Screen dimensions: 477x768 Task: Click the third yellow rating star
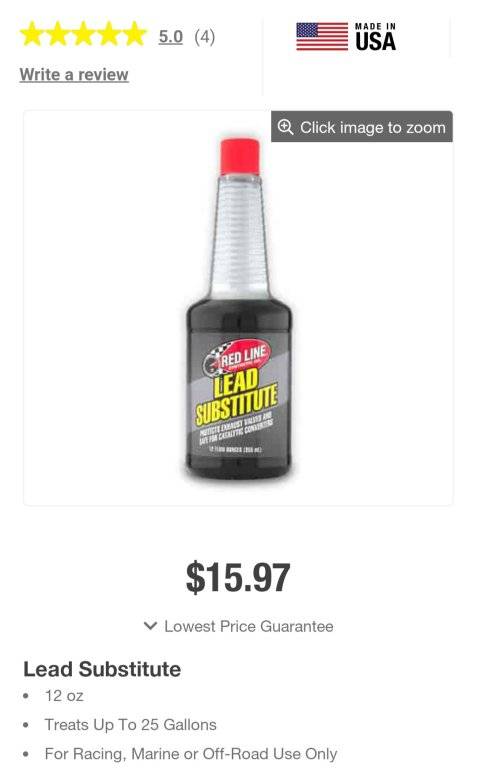click(x=83, y=34)
